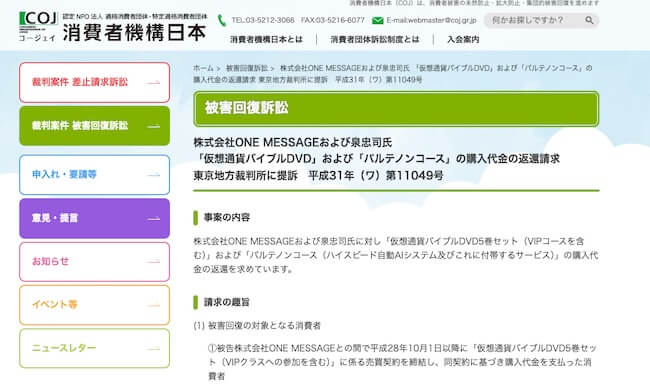Click the green envelope email icon
650x387 pixels.
(x=377, y=20)
